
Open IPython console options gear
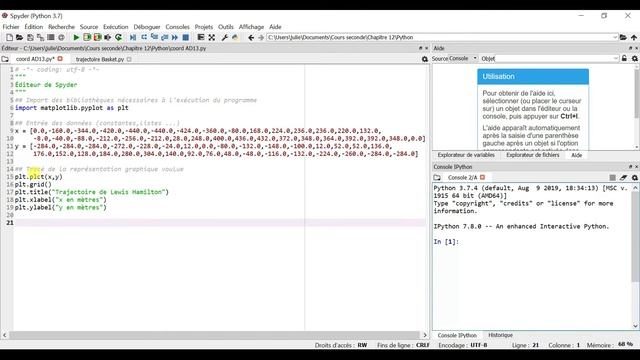tap(635, 178)
